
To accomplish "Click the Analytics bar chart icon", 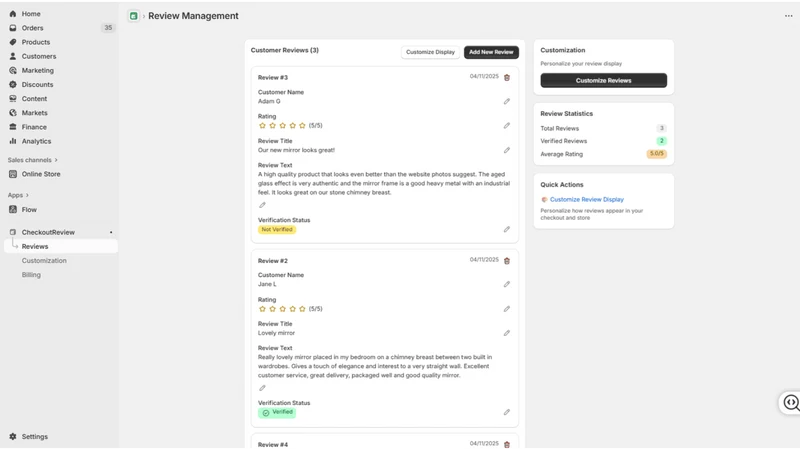I will (13, 141).
